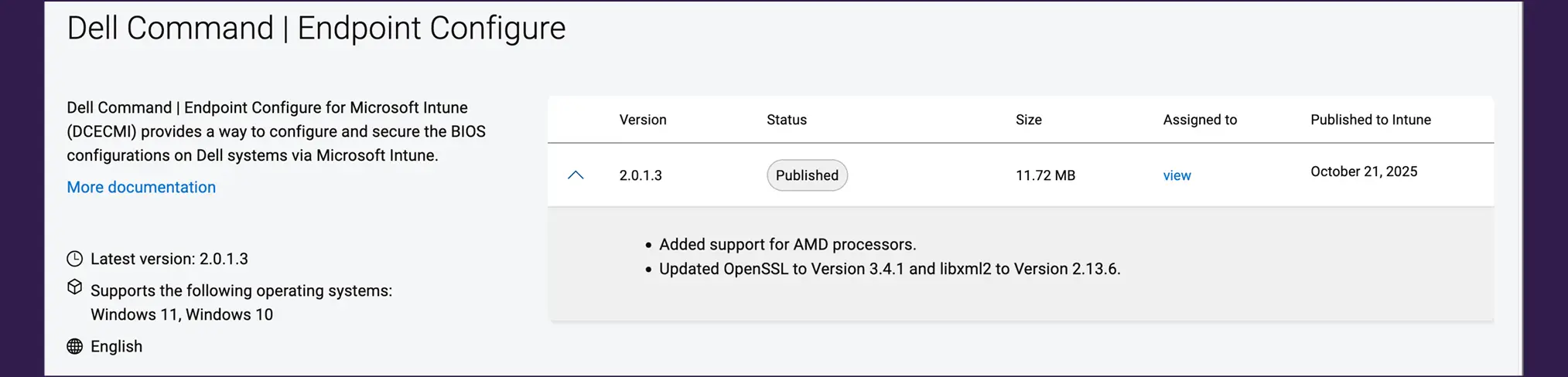1568x377 pixels.
Task: Select the 2.0.1.3 version number in table
Action: pos(641,175)
